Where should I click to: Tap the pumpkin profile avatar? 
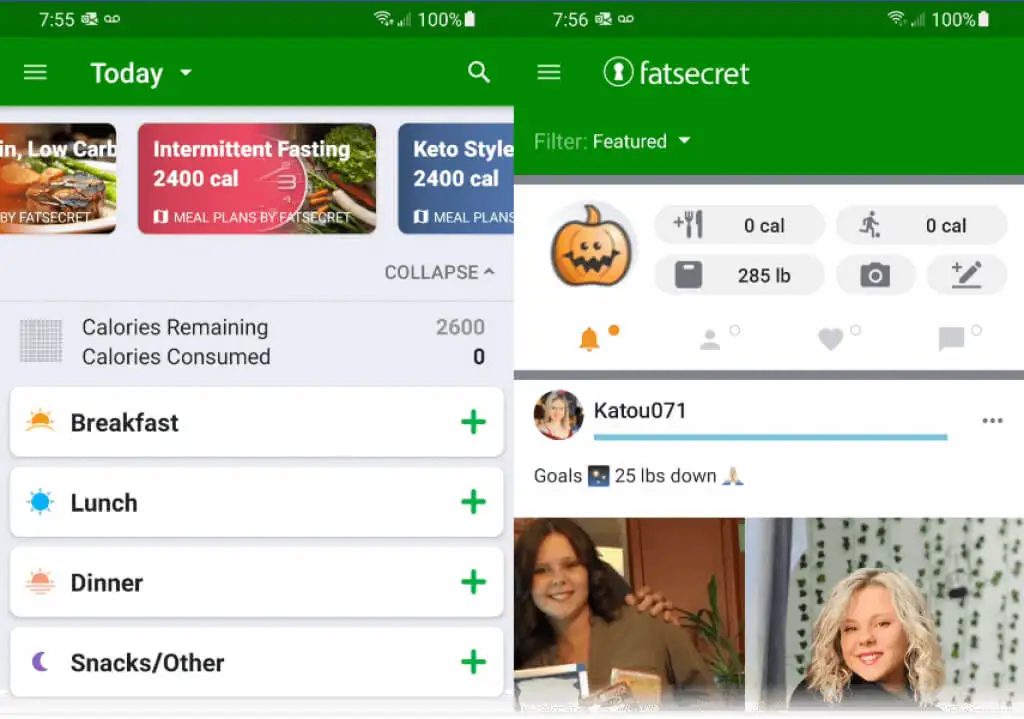click(592, 247)
